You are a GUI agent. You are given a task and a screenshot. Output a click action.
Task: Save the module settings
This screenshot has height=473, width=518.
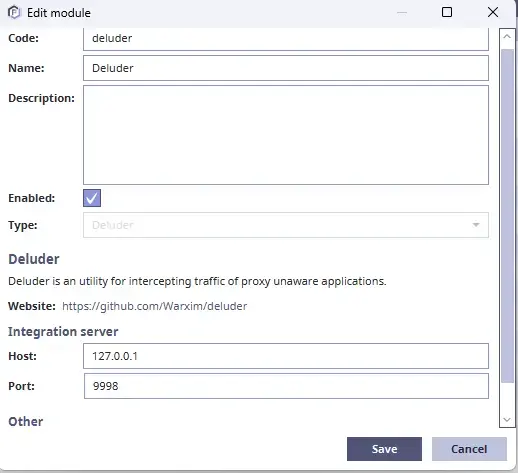click(x=384, y=449)
